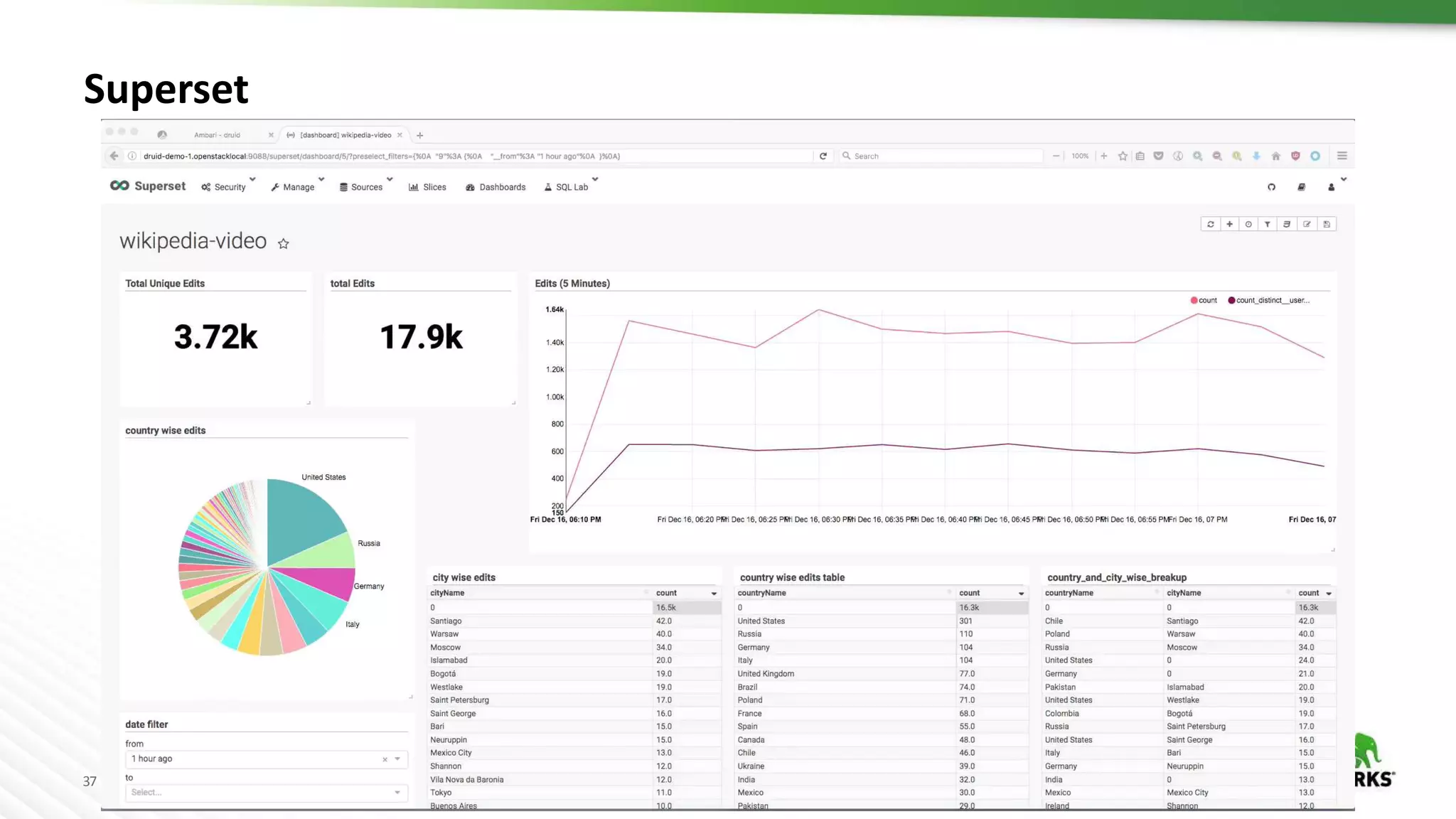Viewport: 1456px width, 819px height.
Task: Set the dashboard refresh interval clock icon
Action: (x=1248, y=224)
